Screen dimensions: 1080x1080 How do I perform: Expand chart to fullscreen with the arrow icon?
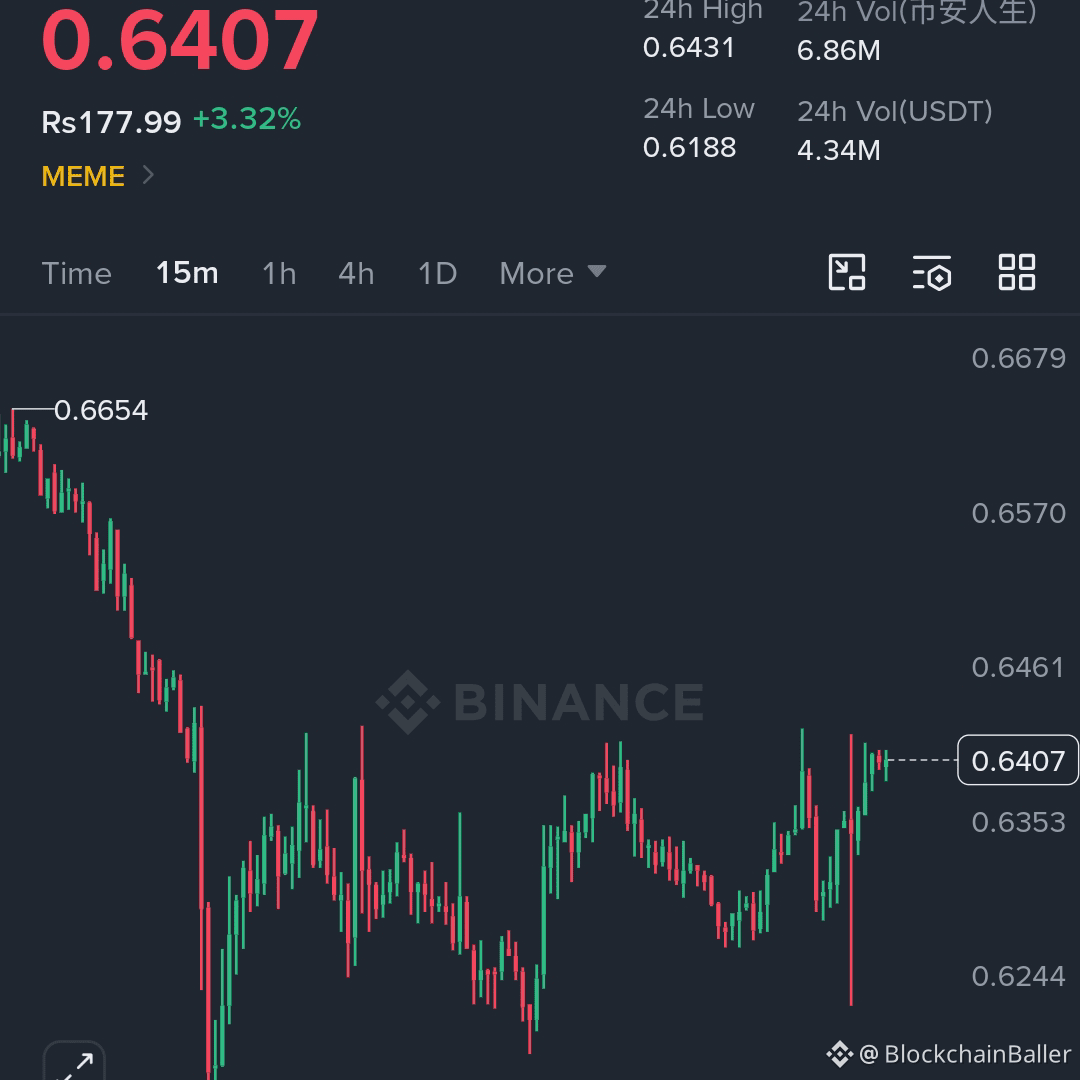pos(74,1062)
